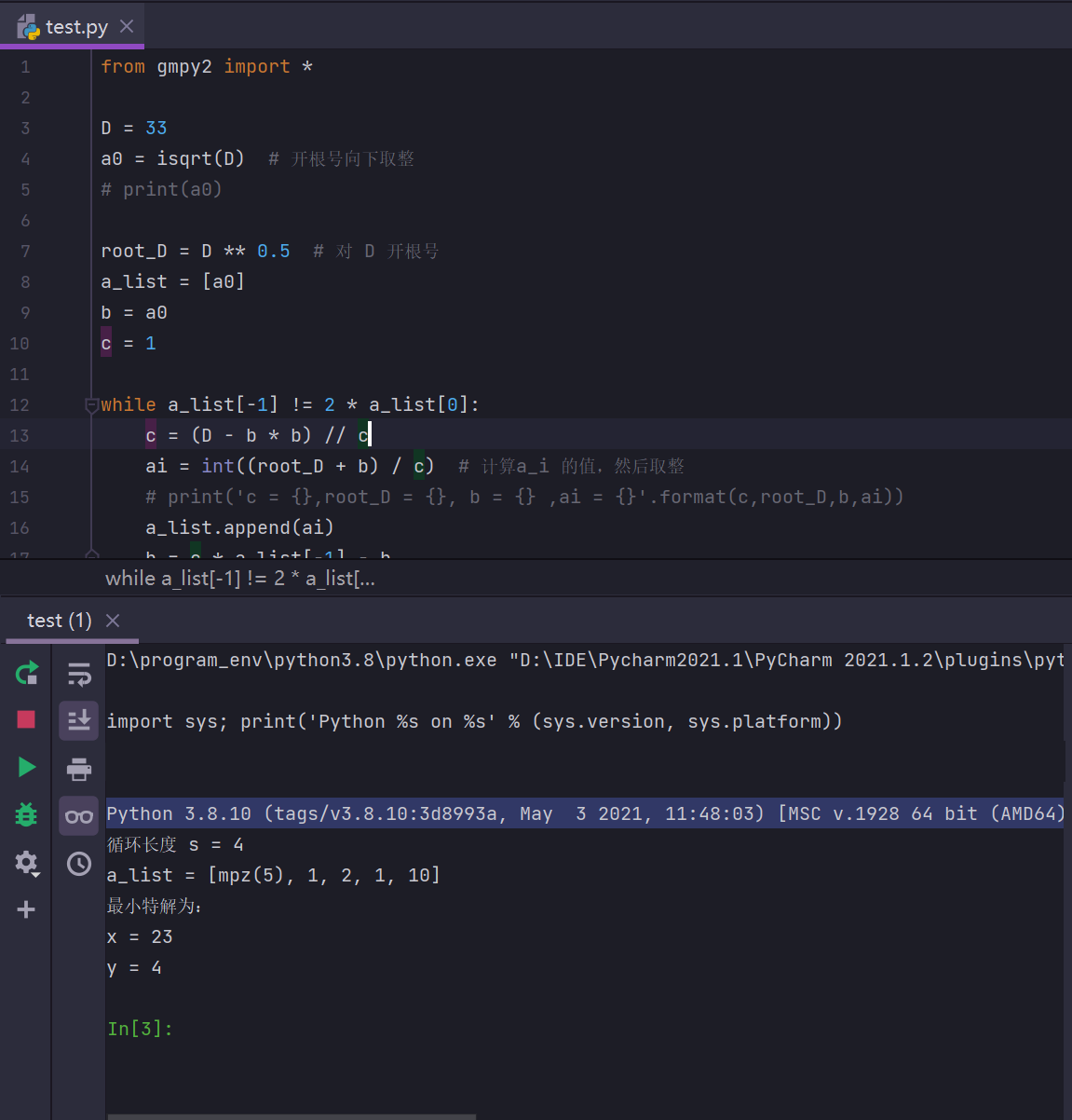The image size is (1072, 1120).
Task: Print console output with printer icon
Action: [x=79, y=769]
